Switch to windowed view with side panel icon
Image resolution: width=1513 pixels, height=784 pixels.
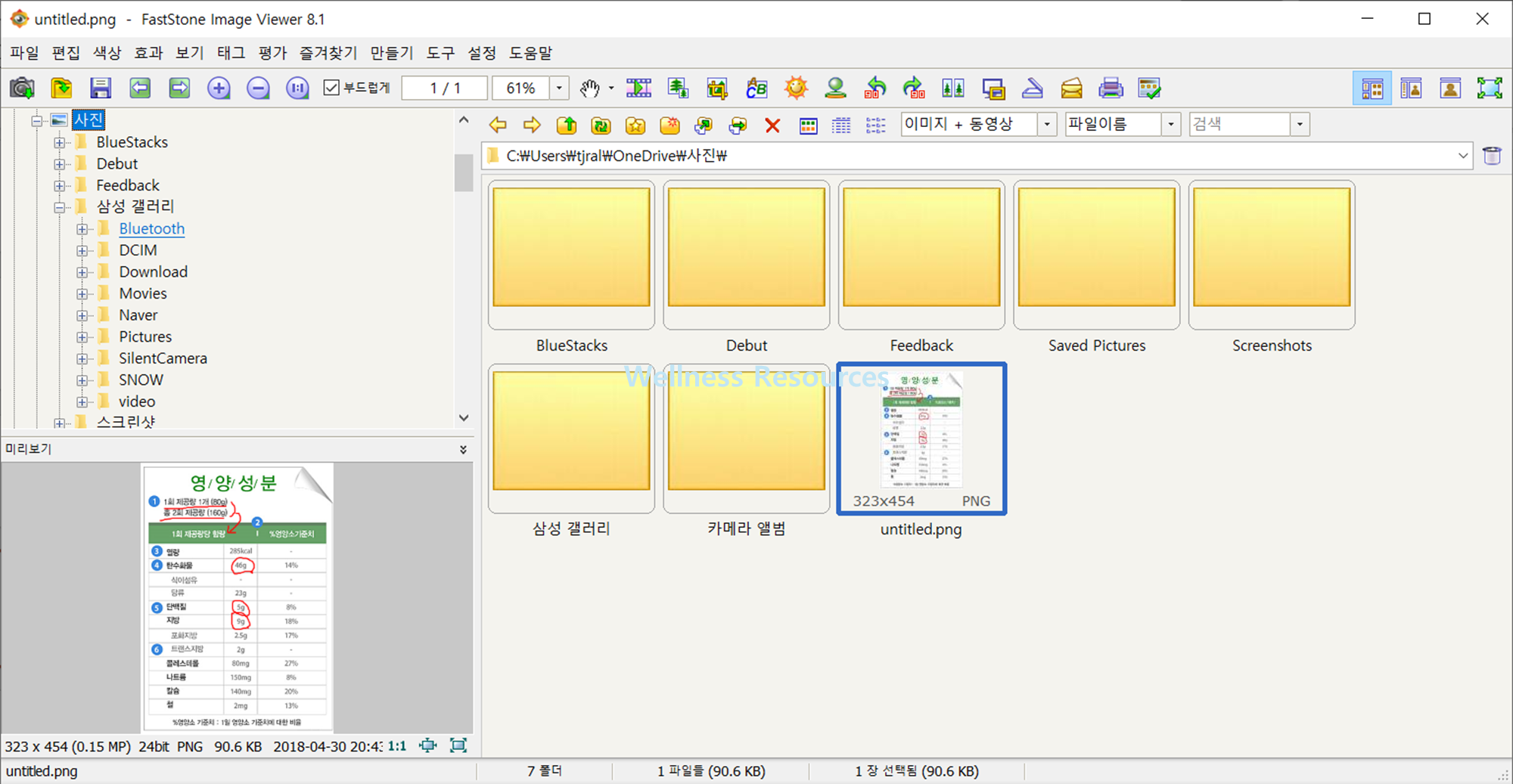pos(1411,88)
